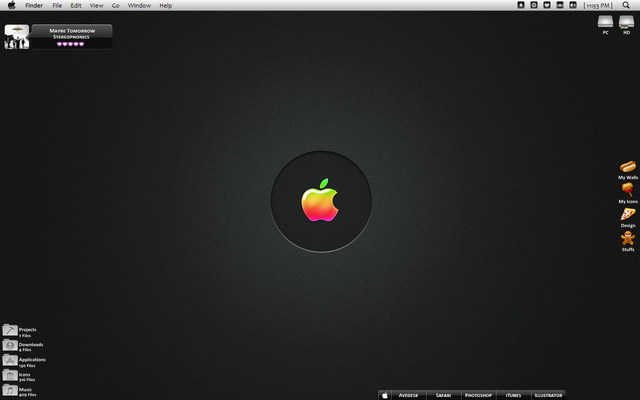
Task: Click the square-circle status icon in menu bar
Action: (534, 5)
